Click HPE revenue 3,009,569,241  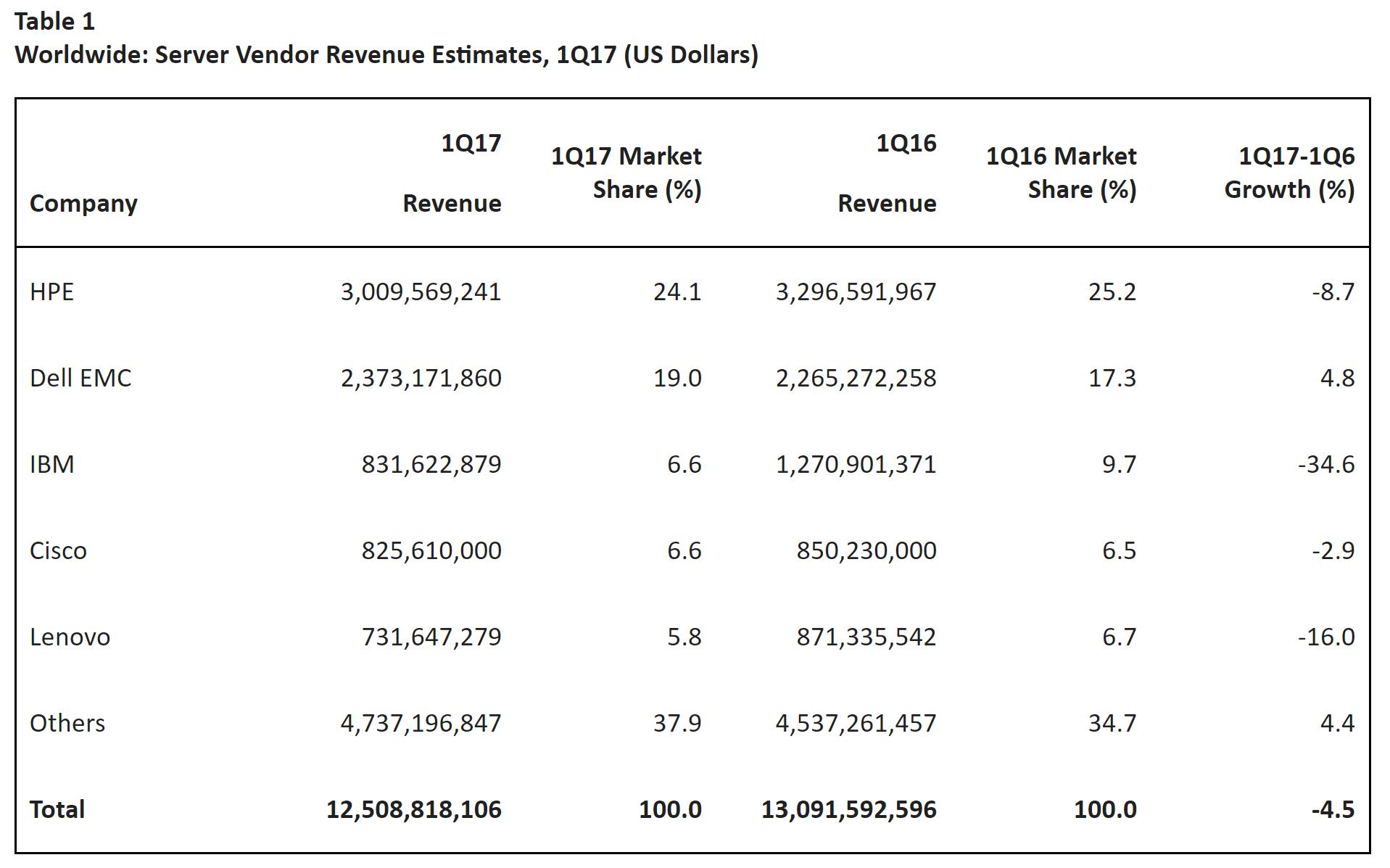(421, 292)
